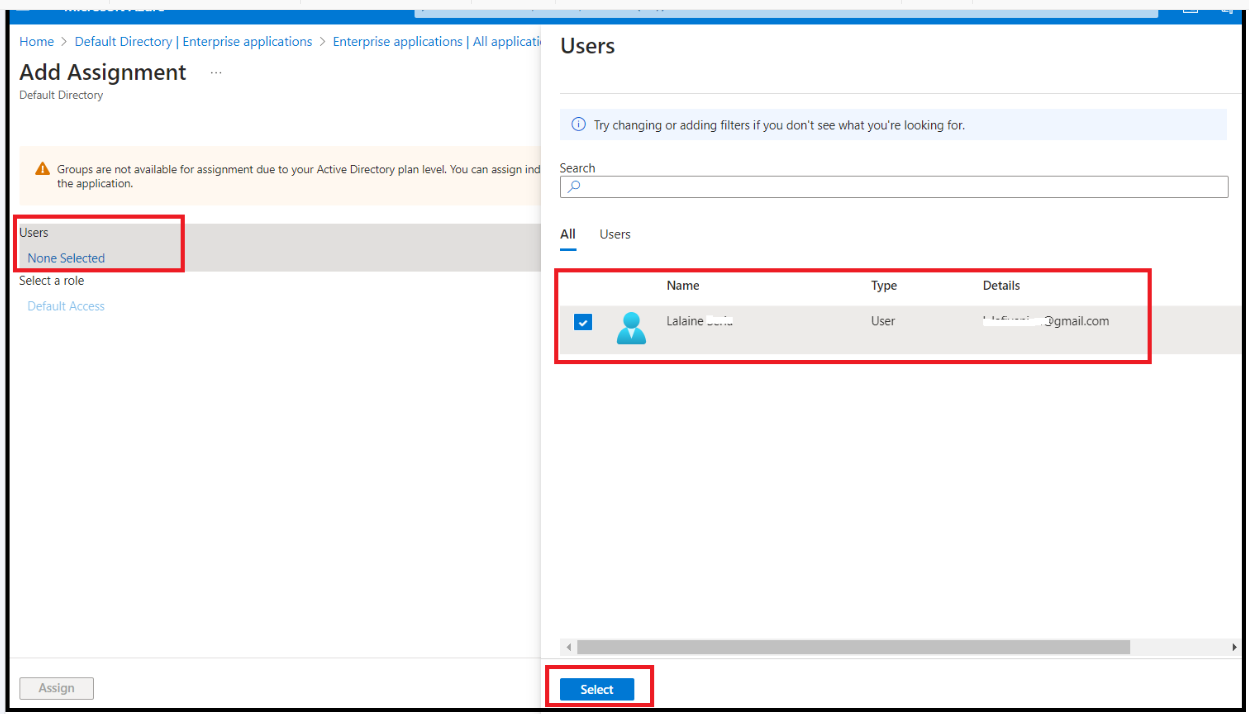
Task: Click the warning icon in Groups notice
Action: [43, 170]
